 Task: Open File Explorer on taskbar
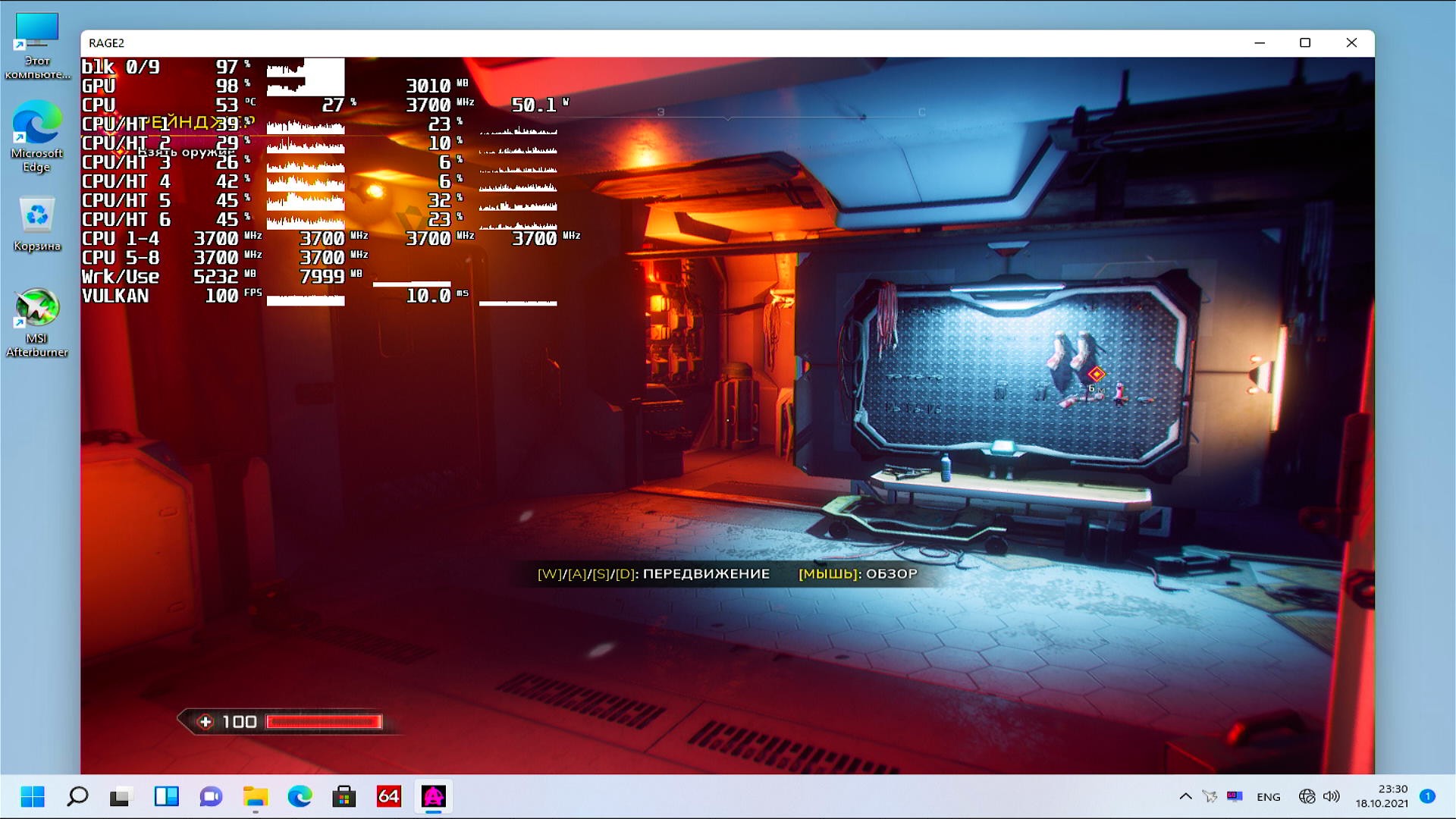[256, 796]
